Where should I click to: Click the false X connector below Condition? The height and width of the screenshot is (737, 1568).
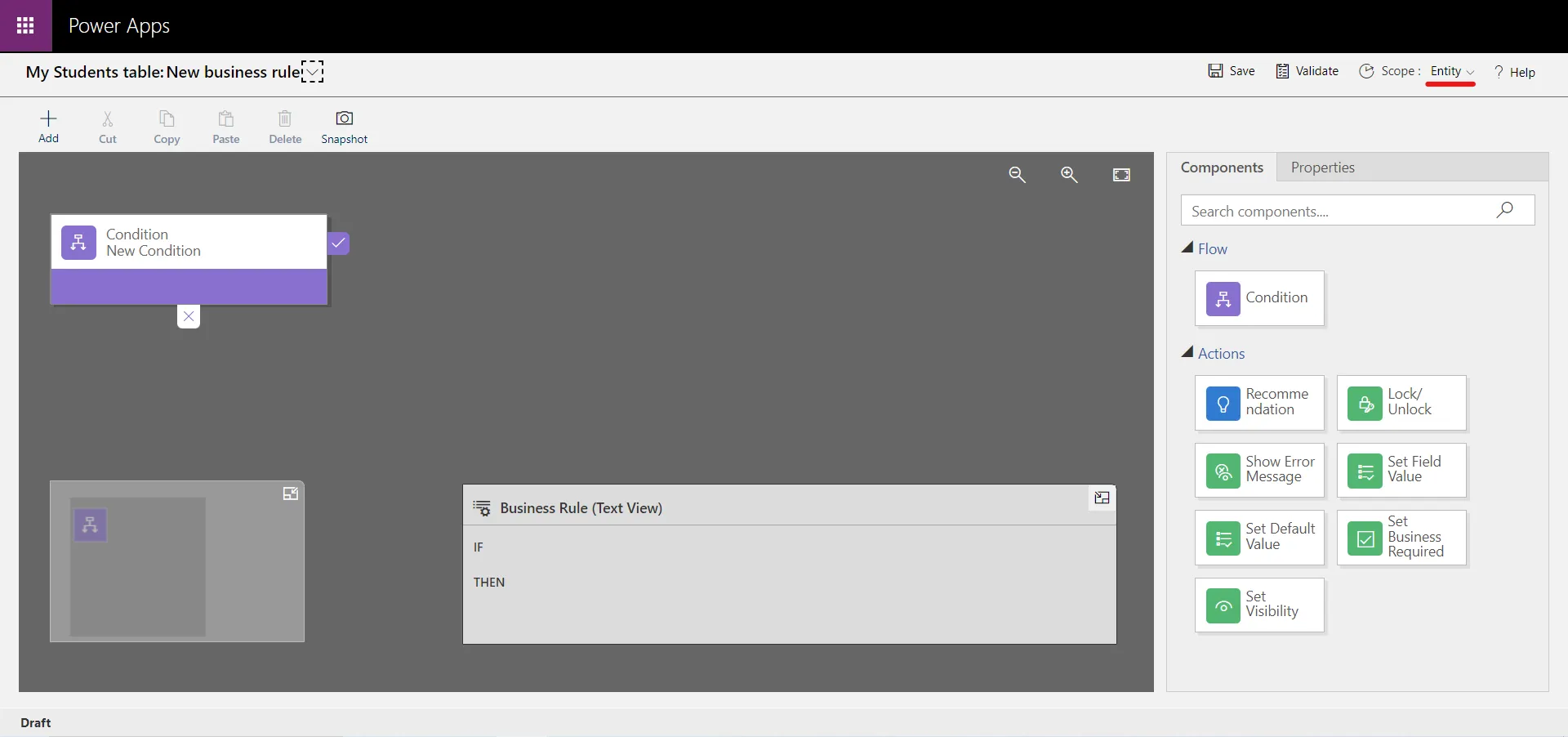click(x=189, y=317)
